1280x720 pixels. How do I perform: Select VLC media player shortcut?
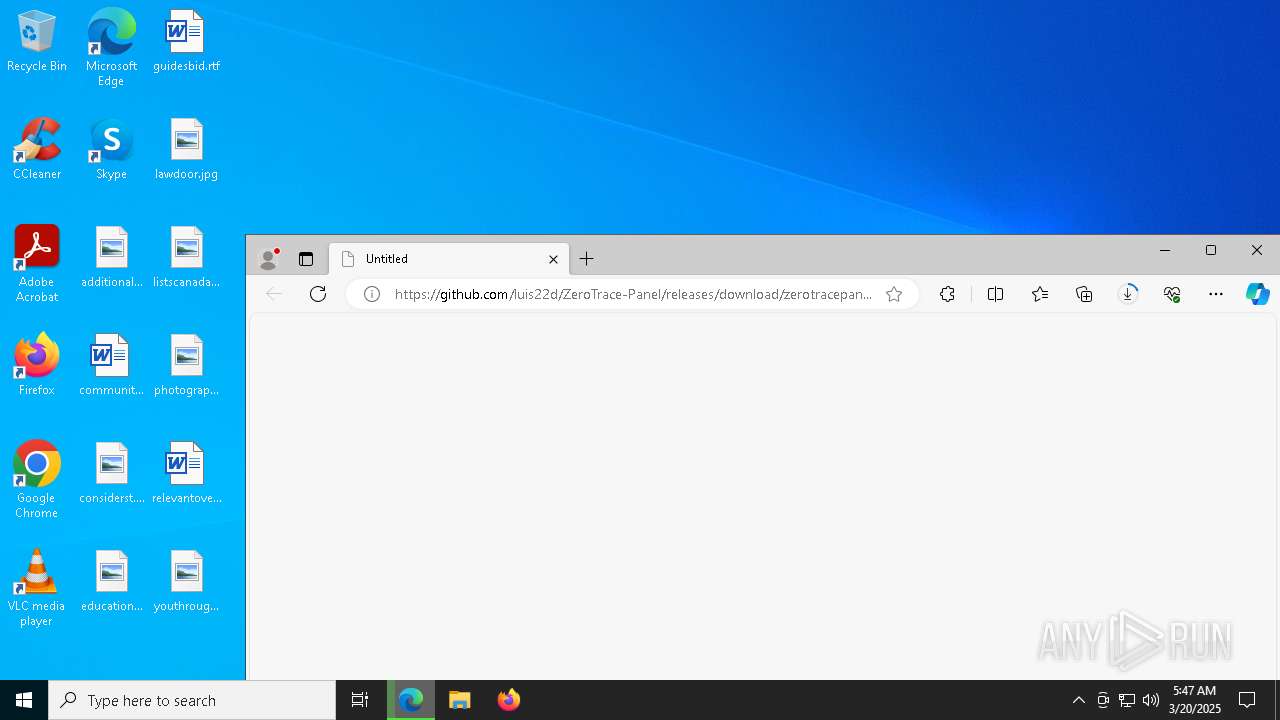(37, 587)
